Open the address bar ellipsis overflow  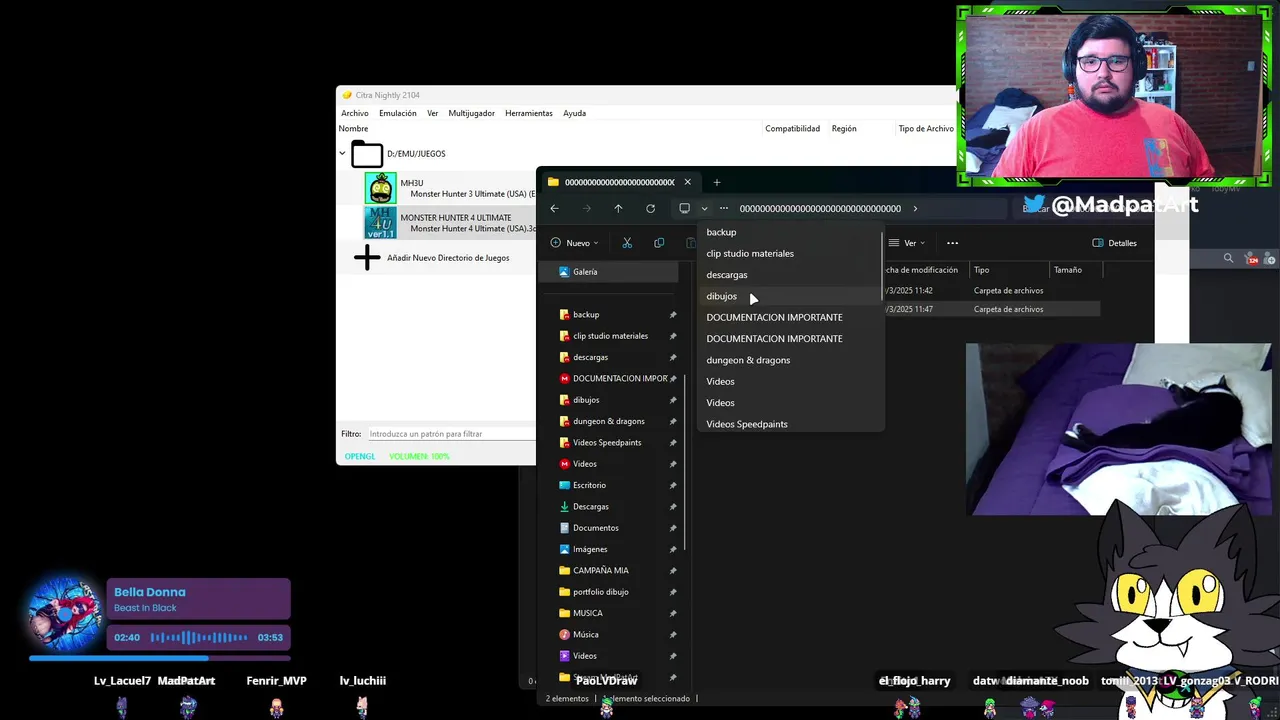tap(724, 209)
